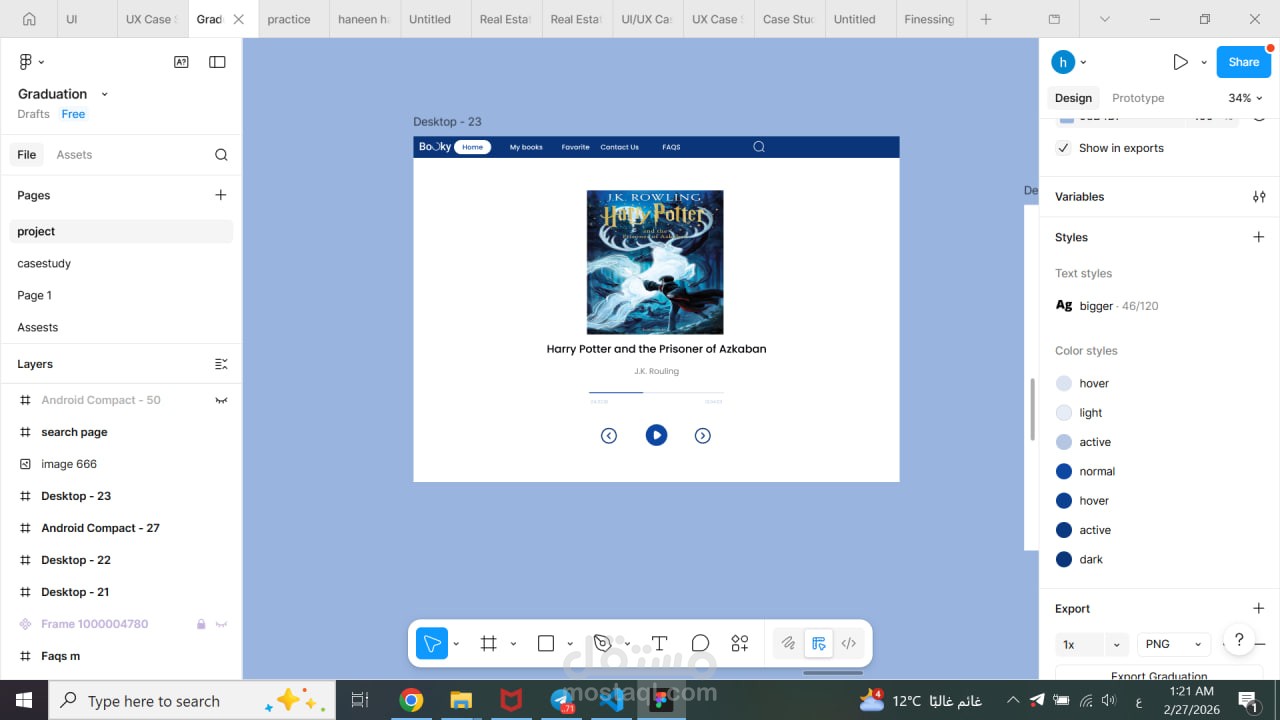Click the A? missing fonts icon
Screen dimensions: 1280x720
click(x=181, y=62)
